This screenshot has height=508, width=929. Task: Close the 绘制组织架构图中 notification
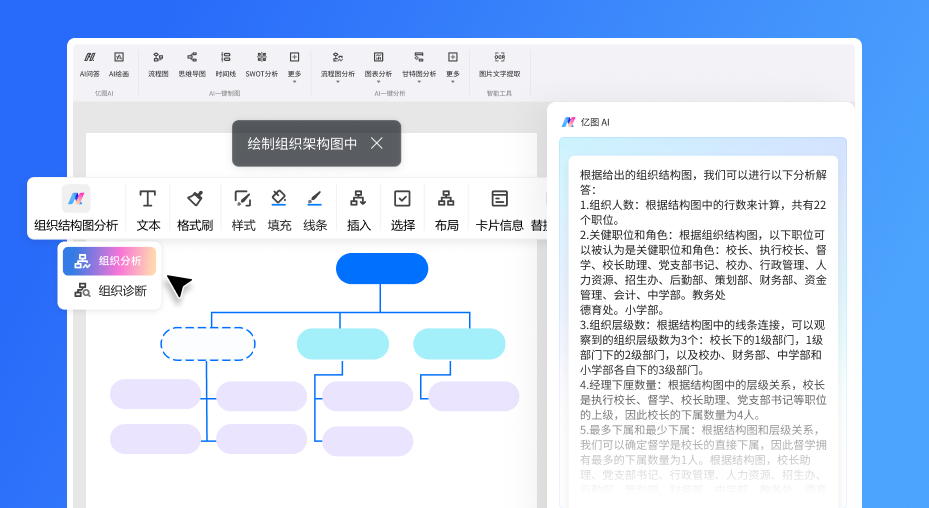click(376, 143)
